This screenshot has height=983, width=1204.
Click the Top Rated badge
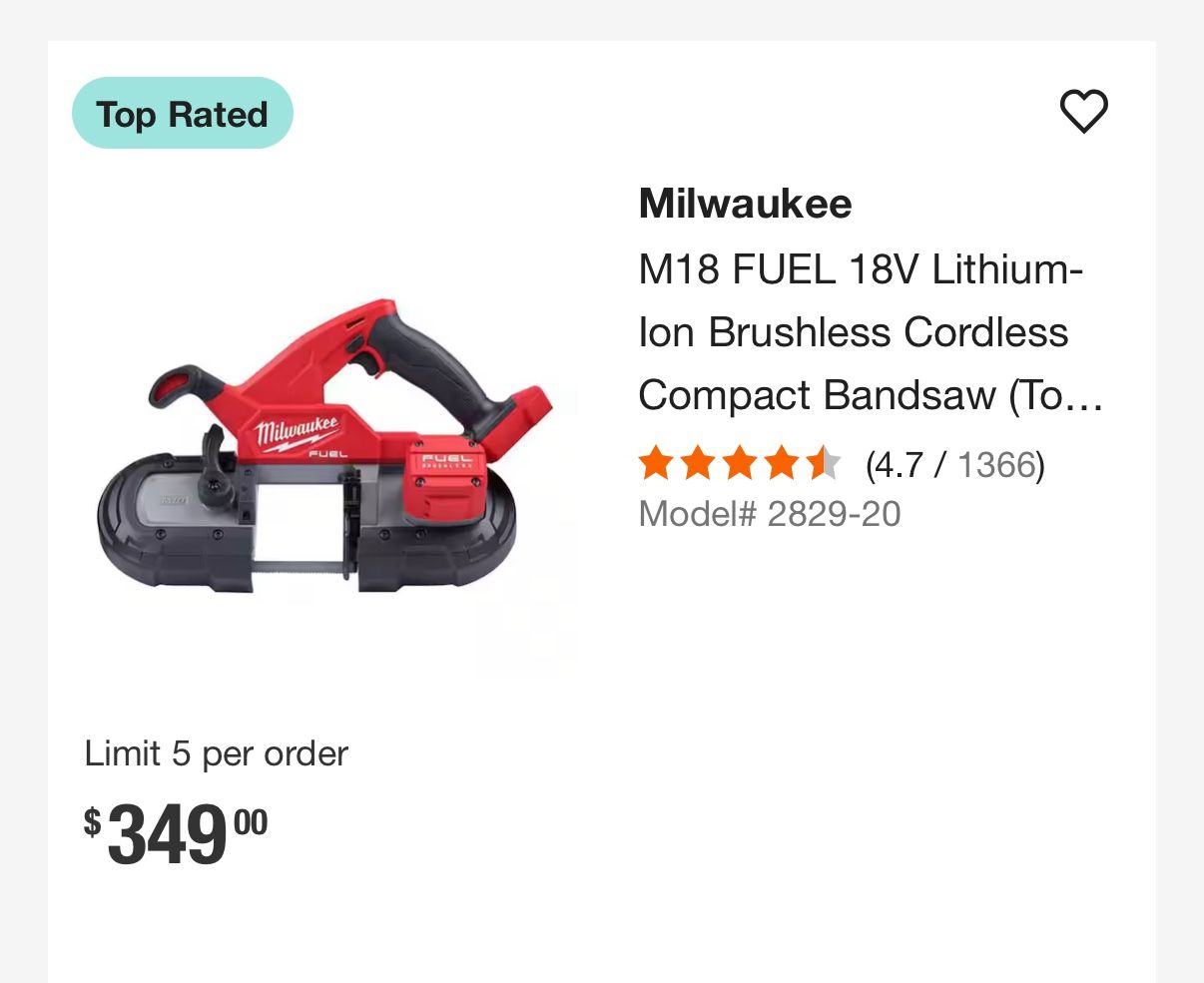[x=183, y=114]
